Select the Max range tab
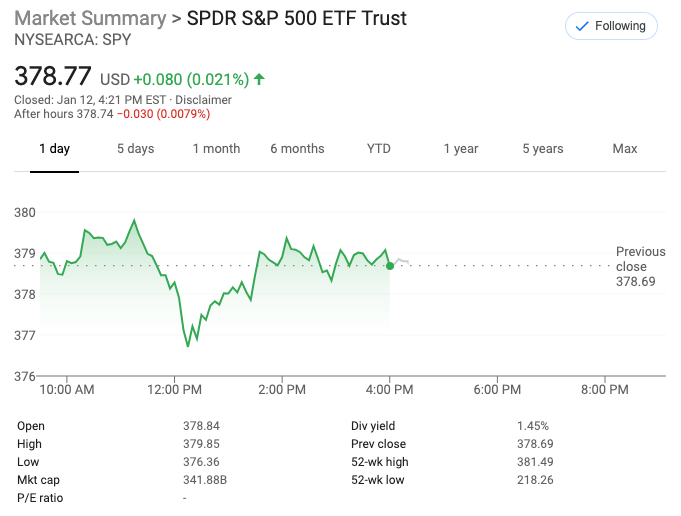 (625, 149)
